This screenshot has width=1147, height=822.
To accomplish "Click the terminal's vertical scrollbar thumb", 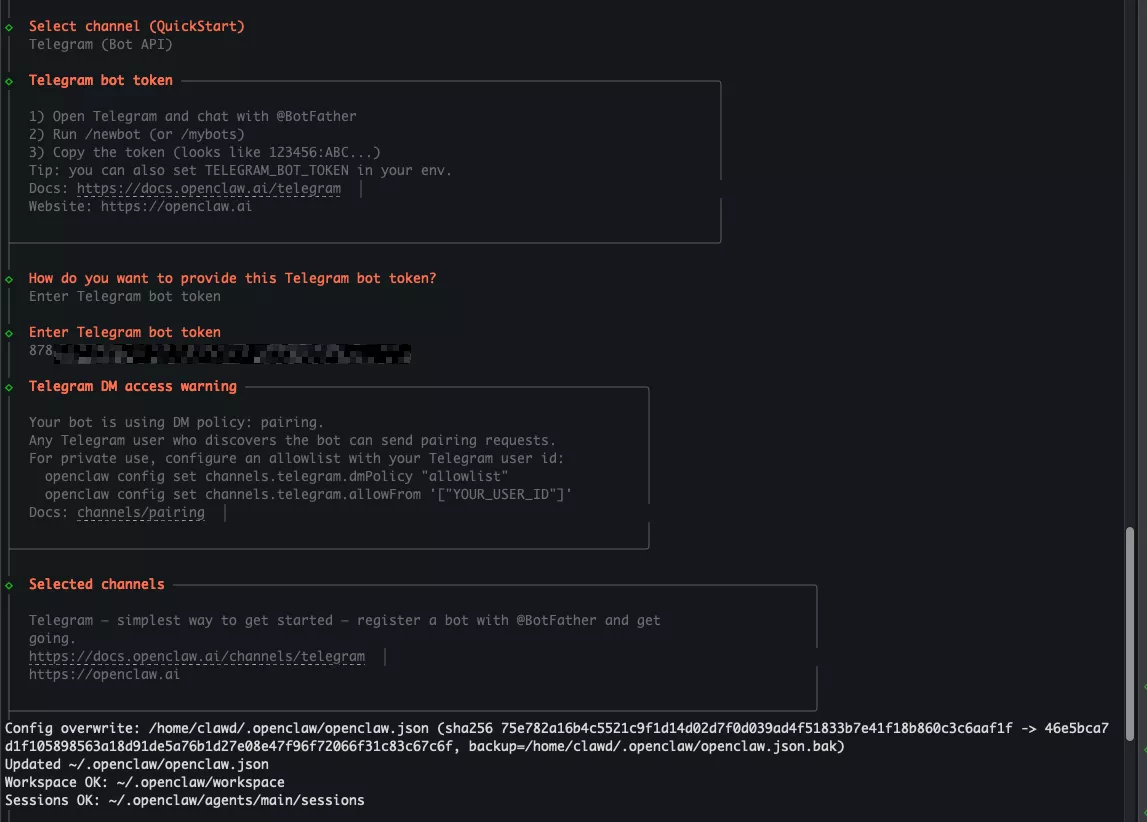I will 1131,633.
